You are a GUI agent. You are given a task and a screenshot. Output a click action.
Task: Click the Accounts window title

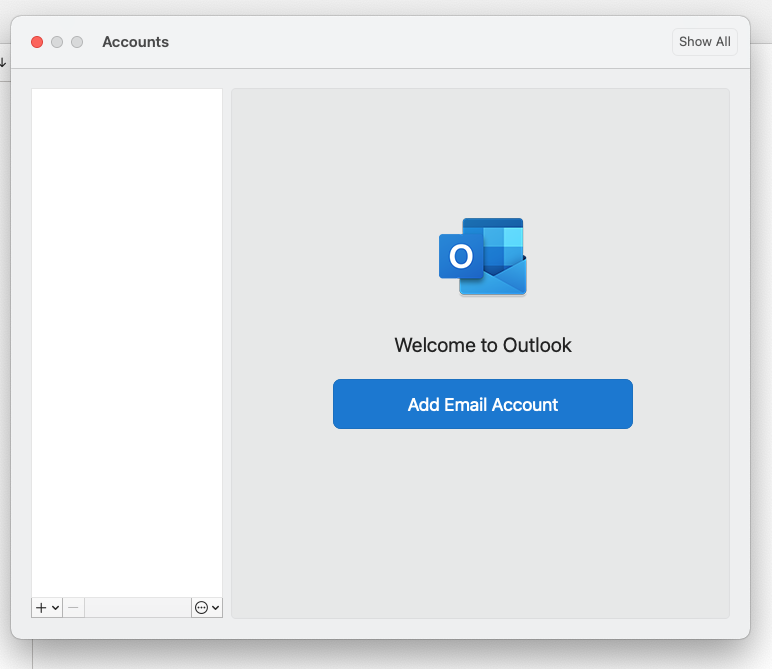point(135,42)
